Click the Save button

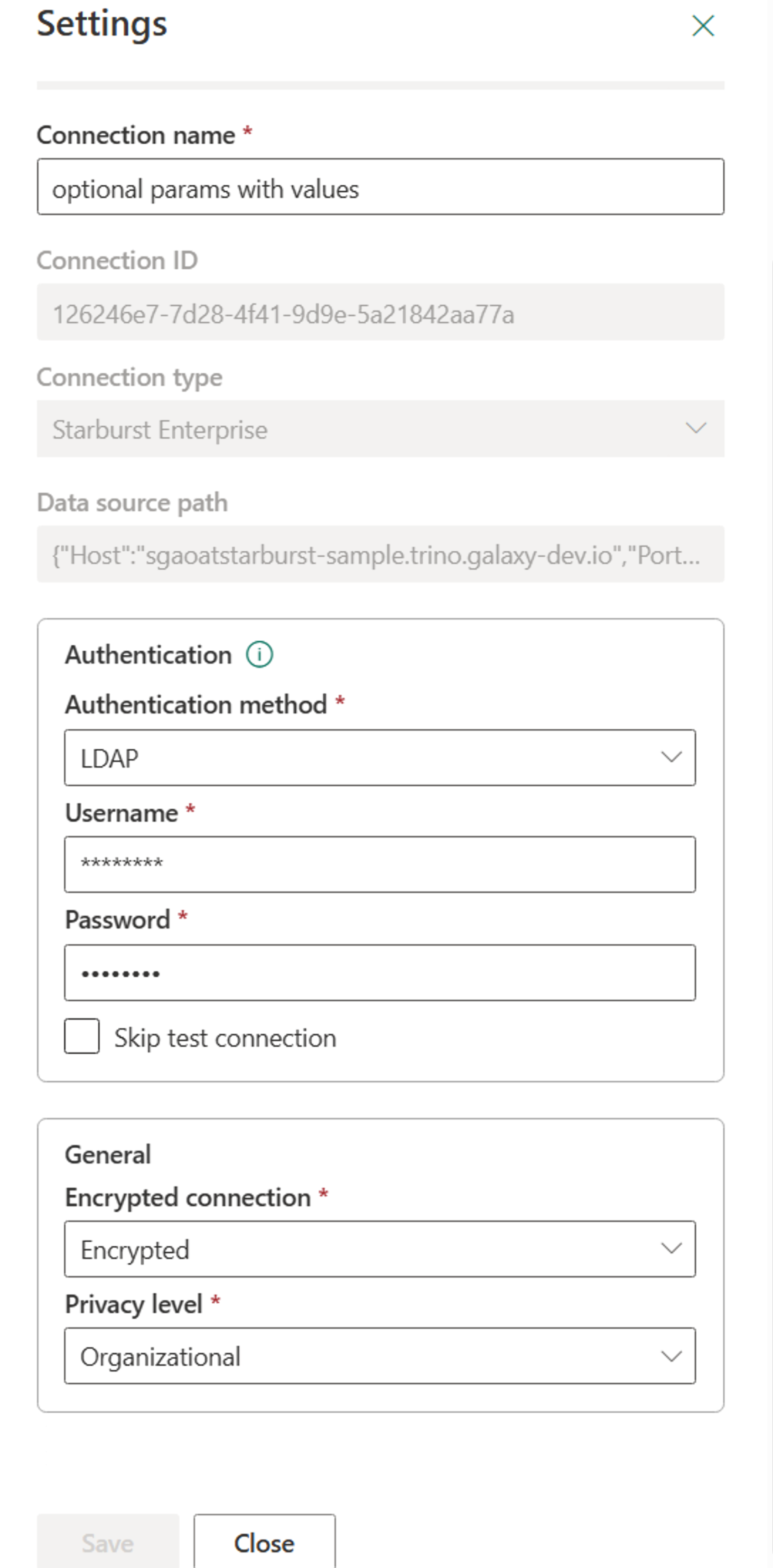(107, 1542)
